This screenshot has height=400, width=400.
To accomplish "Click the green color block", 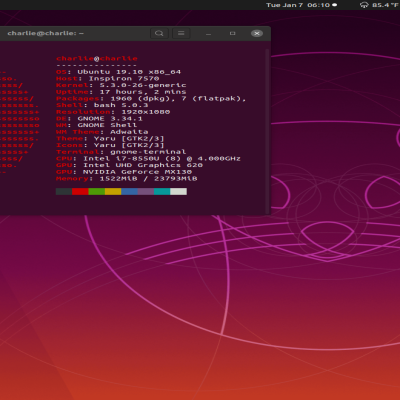I will pyautogui.click(x=97, y=191).
